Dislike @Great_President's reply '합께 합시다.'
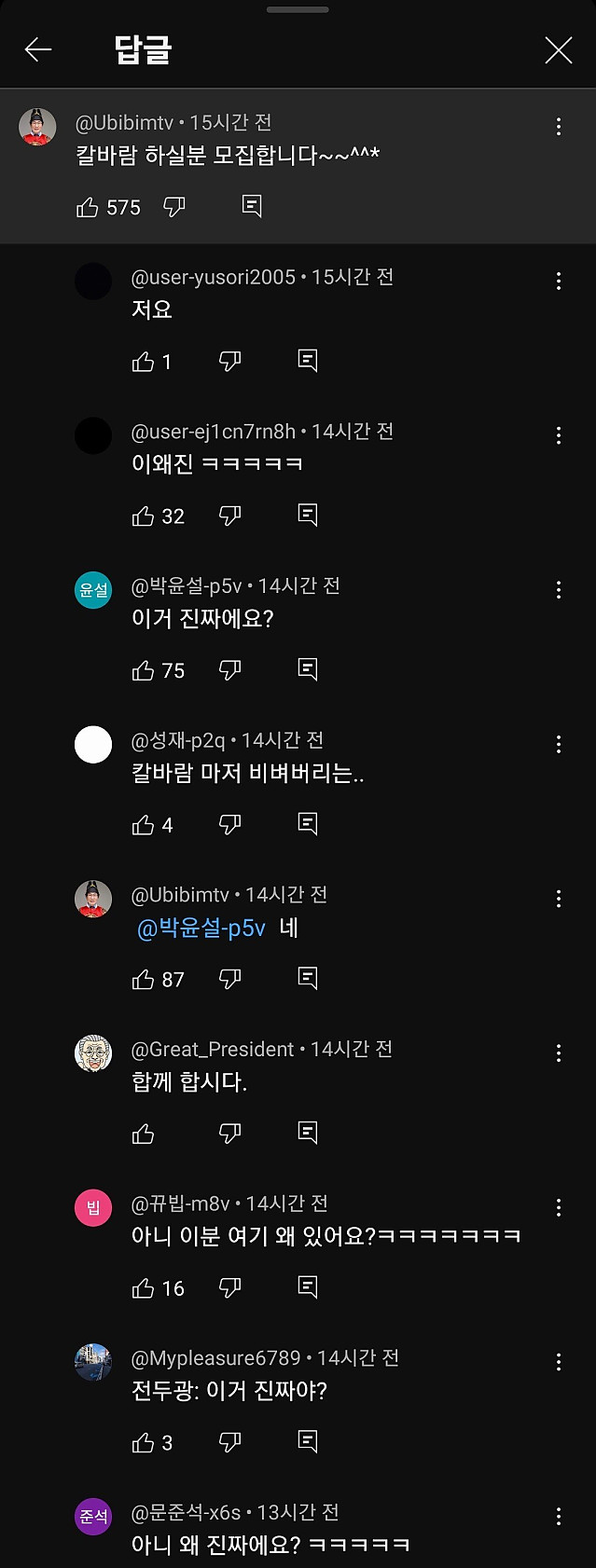This screenshot has height=1568, width=596. [x=229, y=1132]
